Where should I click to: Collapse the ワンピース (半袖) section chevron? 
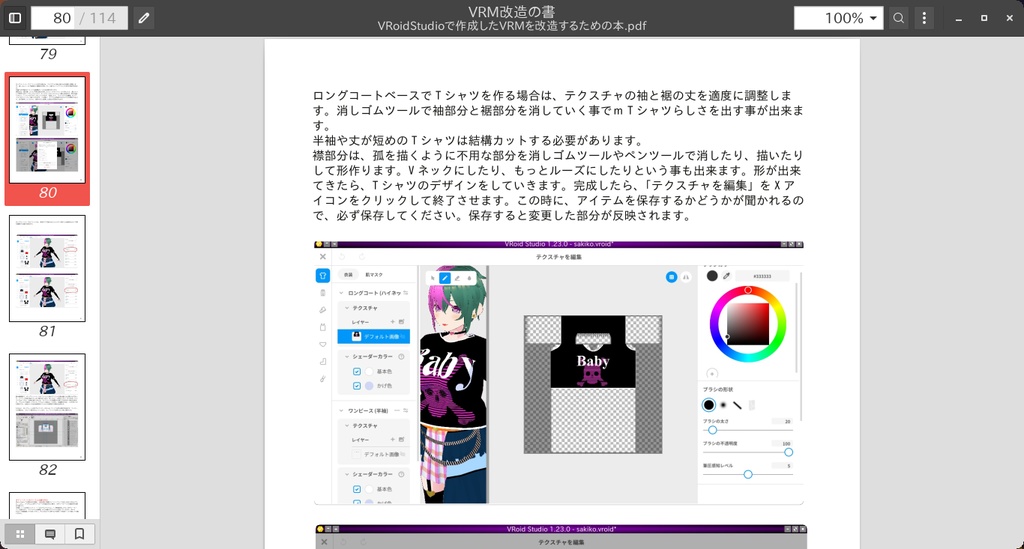(342, 411)
